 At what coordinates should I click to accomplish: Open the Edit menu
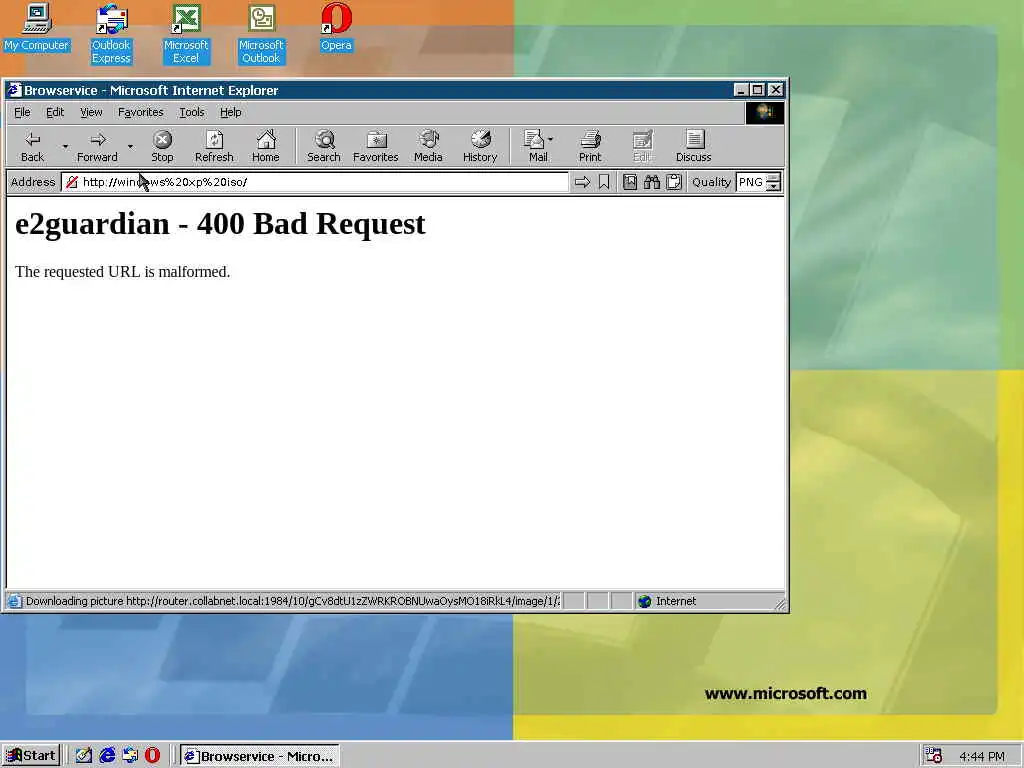click(x=55, y=112)
